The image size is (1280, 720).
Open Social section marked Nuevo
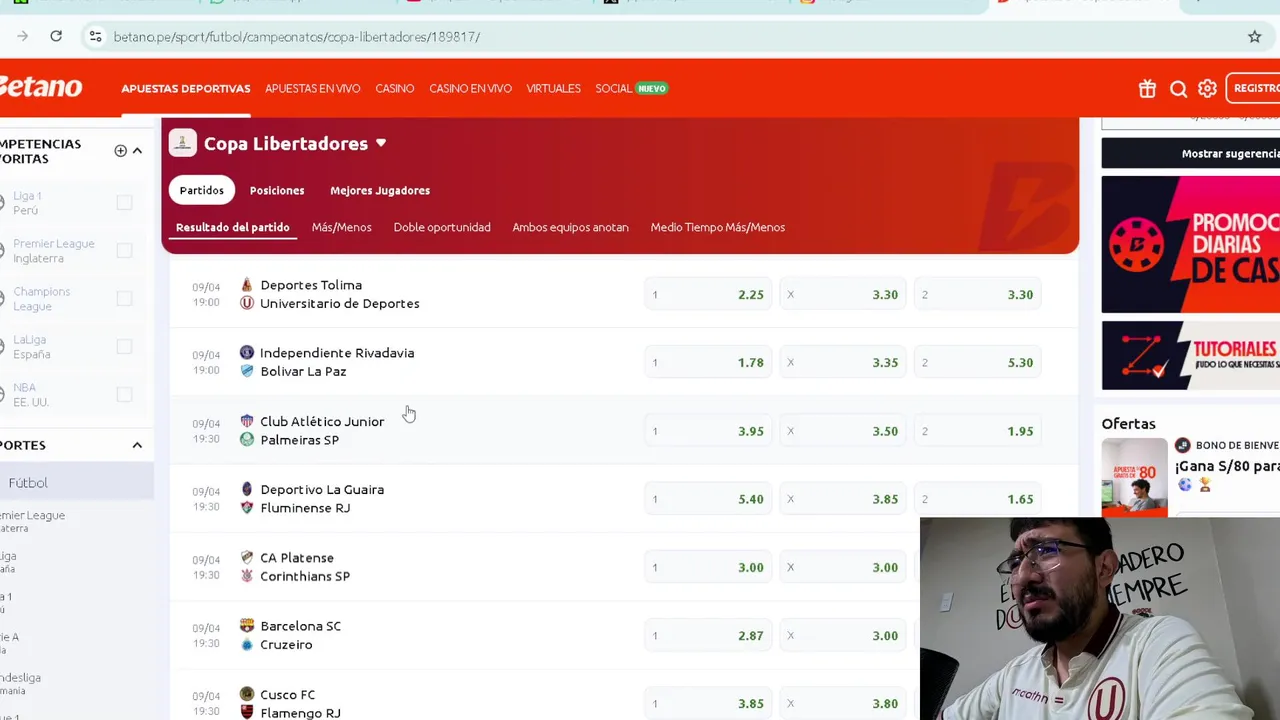[631, 89]
